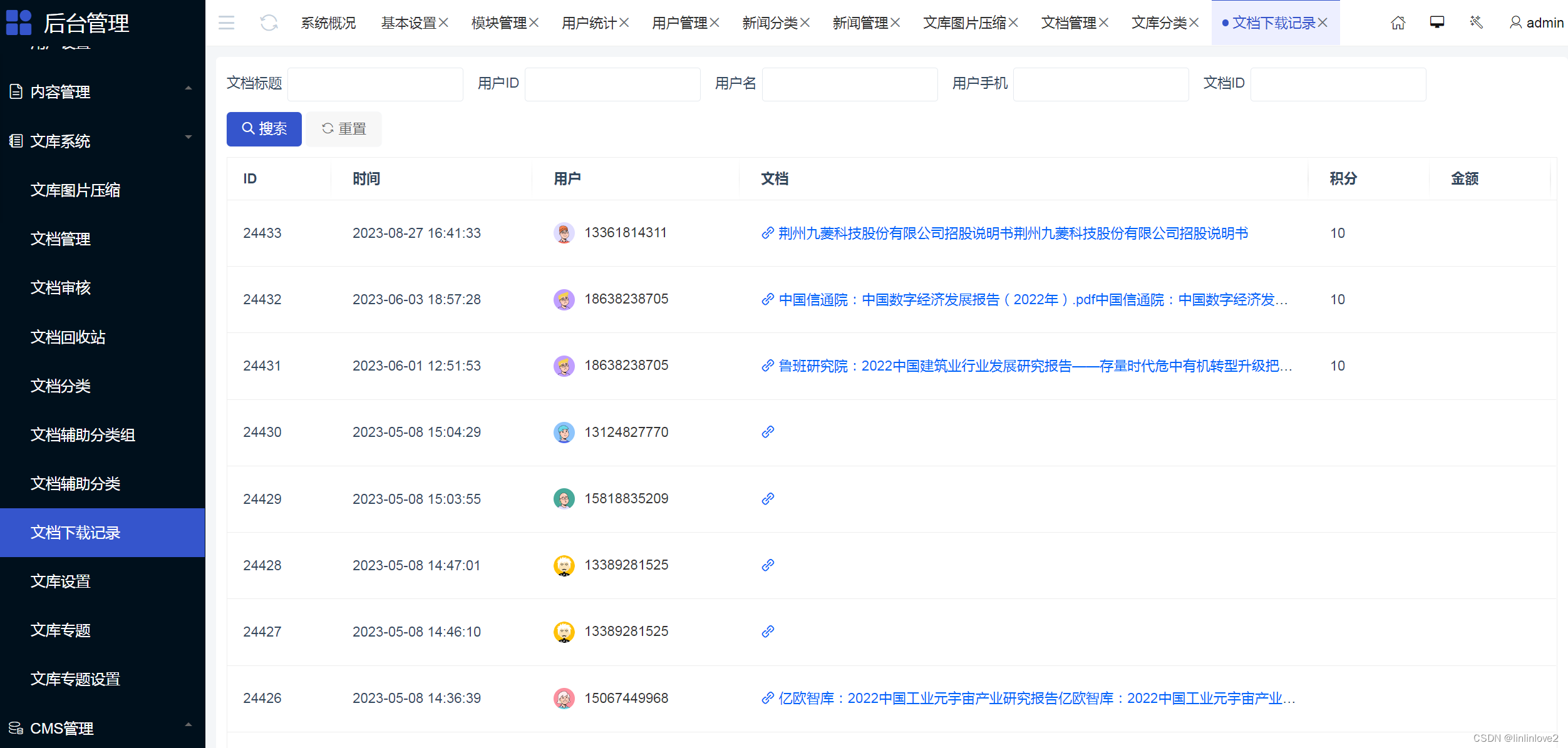Click the 时间 column header
The width and height of the screenshot is (1568, 748).
pos(366,178)
